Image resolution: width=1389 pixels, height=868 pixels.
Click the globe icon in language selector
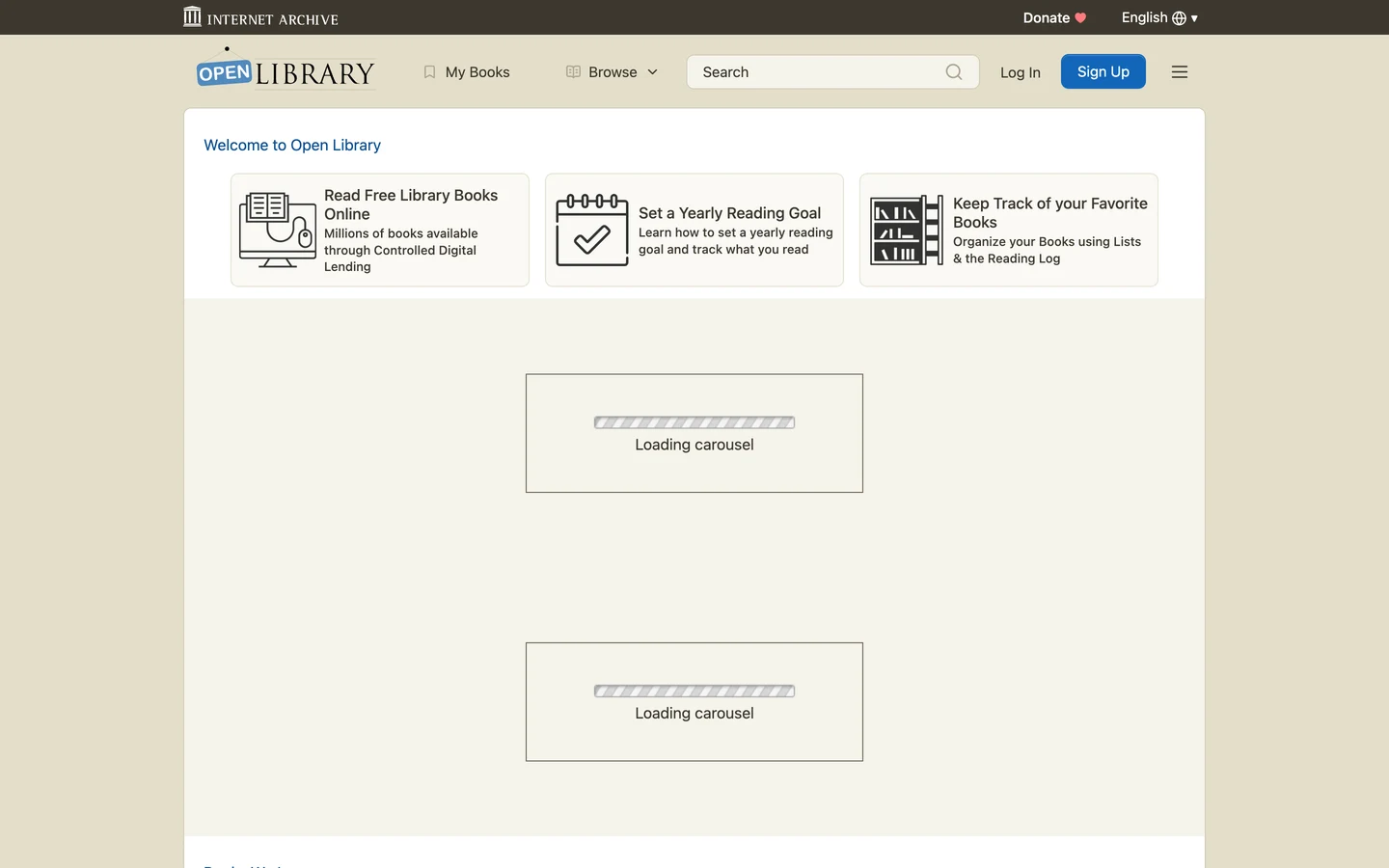pos(1179,17)
